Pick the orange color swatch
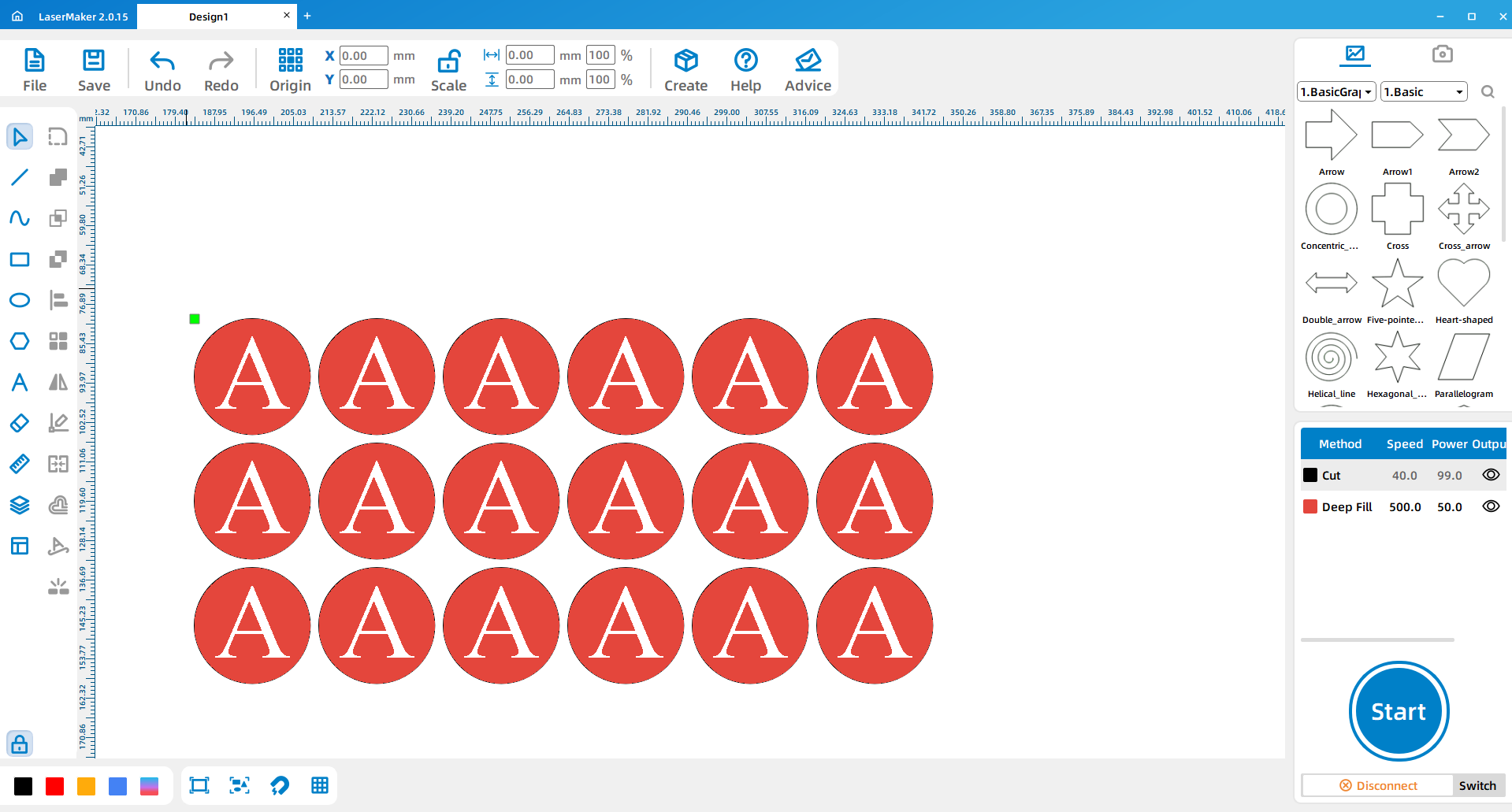 87,786
